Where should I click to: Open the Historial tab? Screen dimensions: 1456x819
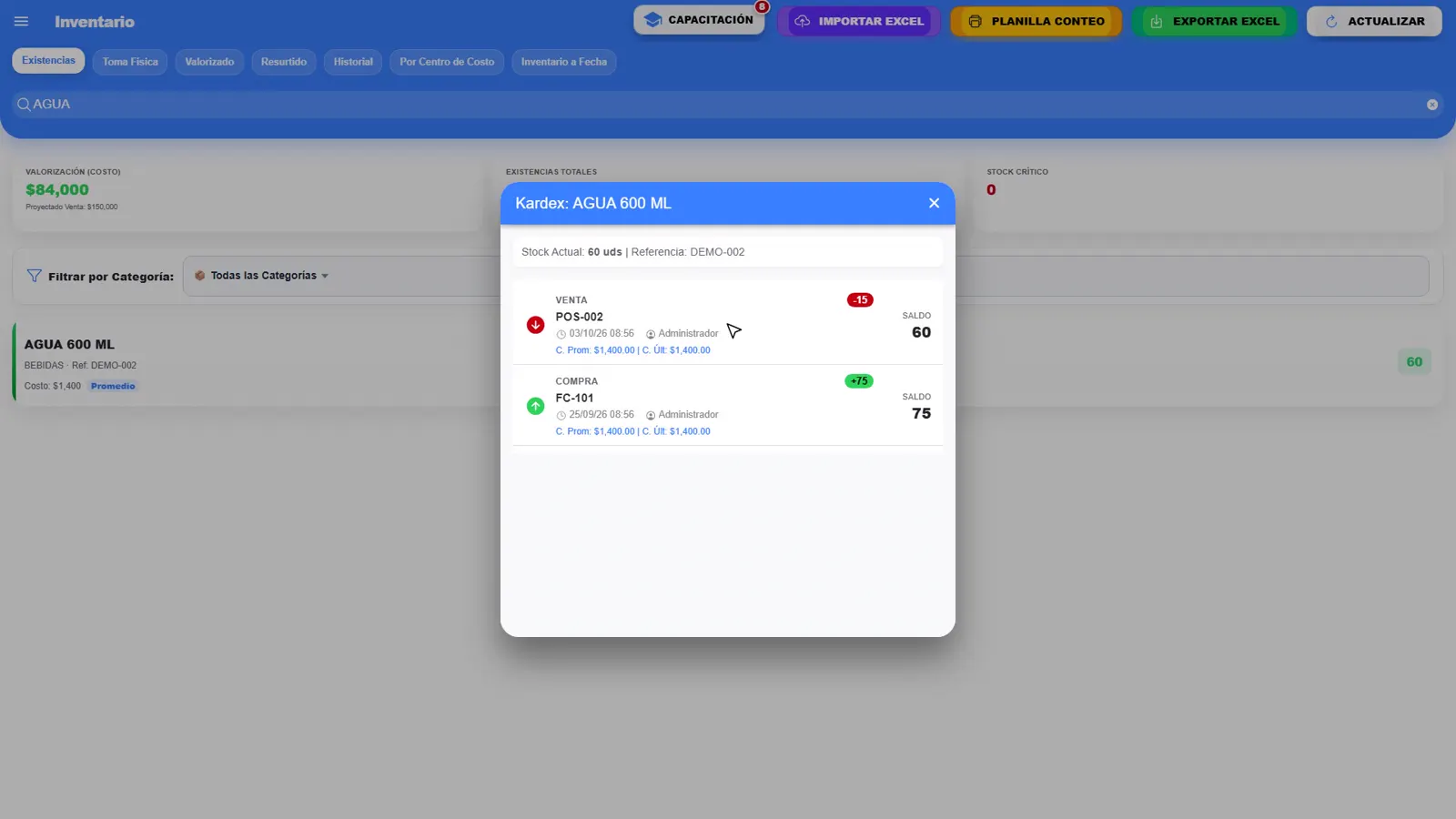(x=353, y=62)
